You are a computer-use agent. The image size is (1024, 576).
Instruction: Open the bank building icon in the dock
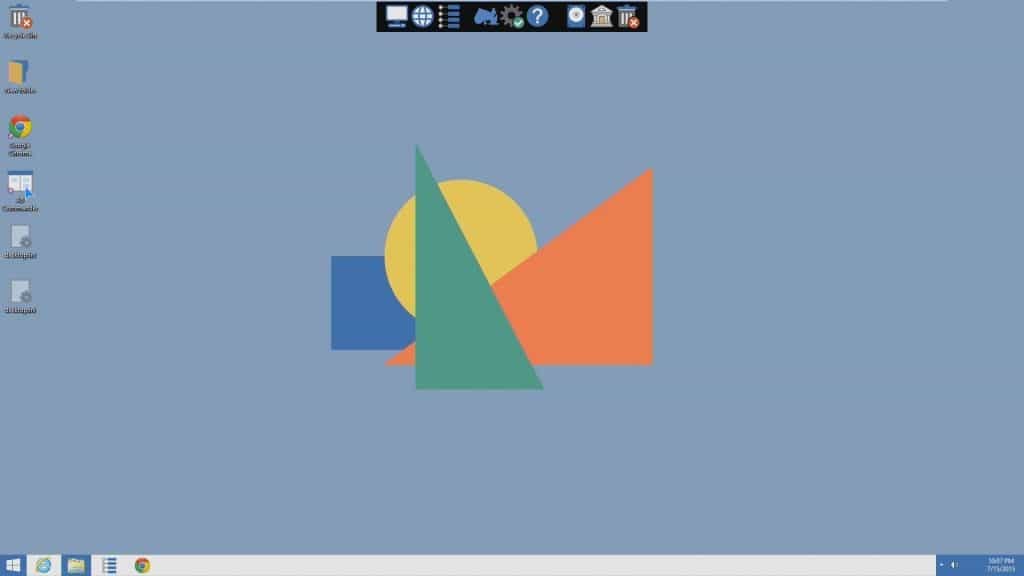pos(600,16)
